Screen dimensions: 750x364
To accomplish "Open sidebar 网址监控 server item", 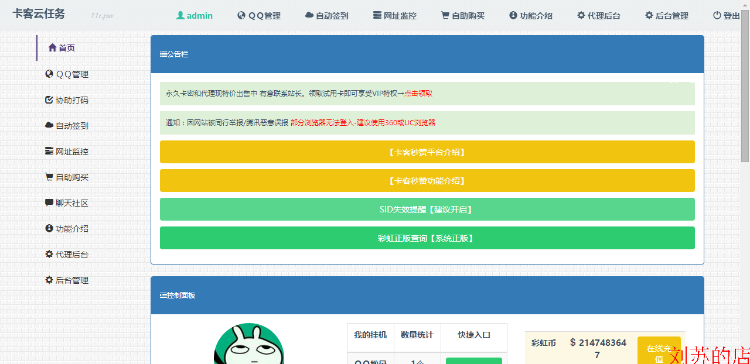I will click(66, 152).
